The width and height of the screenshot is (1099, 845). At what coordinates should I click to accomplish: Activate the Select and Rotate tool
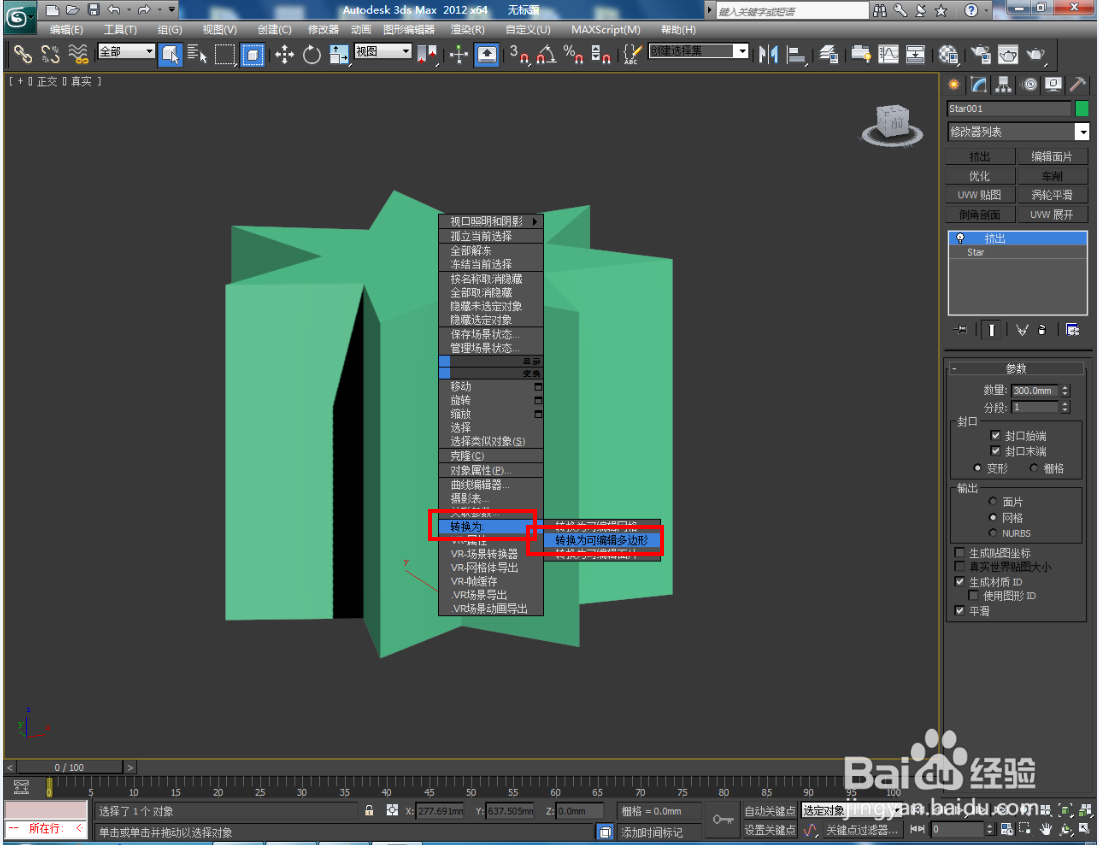click(x=311, y=54)
